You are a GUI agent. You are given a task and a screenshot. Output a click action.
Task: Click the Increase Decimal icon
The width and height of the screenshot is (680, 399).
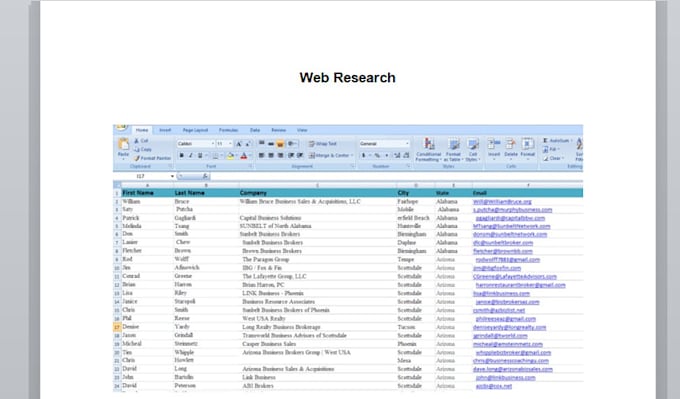397,155
